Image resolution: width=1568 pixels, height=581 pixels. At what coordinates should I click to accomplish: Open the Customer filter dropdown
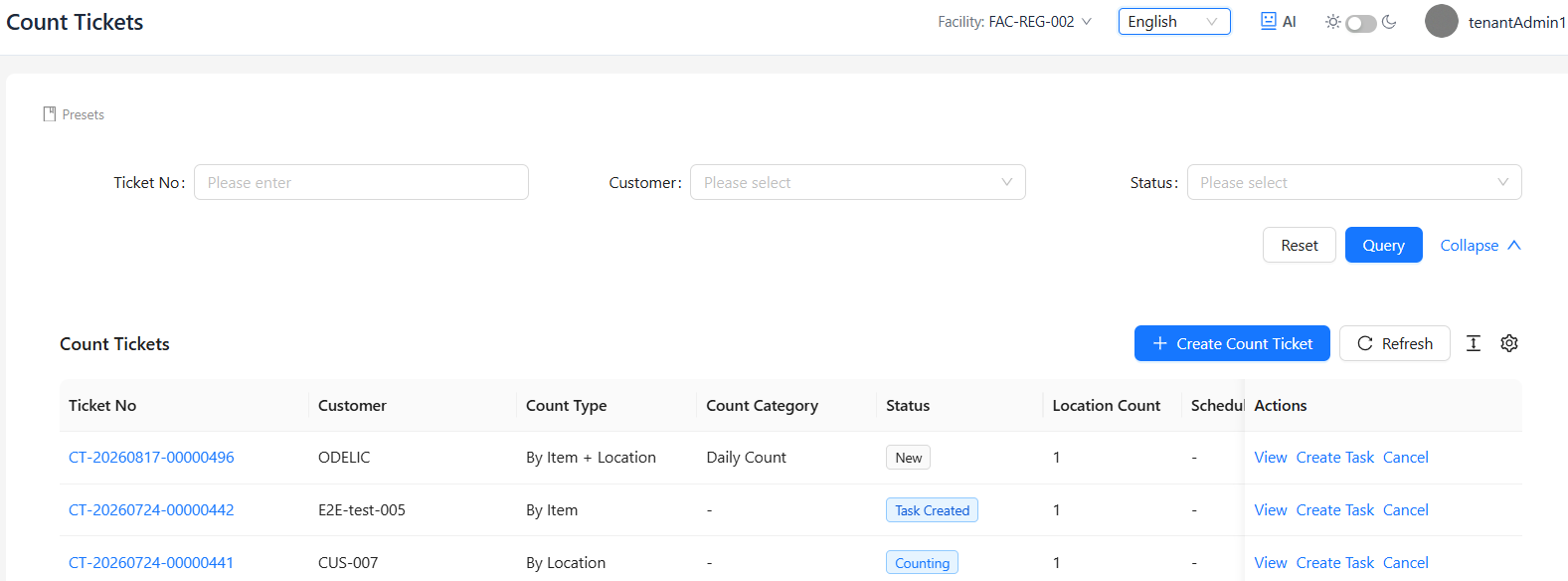[x=858, y=182]
